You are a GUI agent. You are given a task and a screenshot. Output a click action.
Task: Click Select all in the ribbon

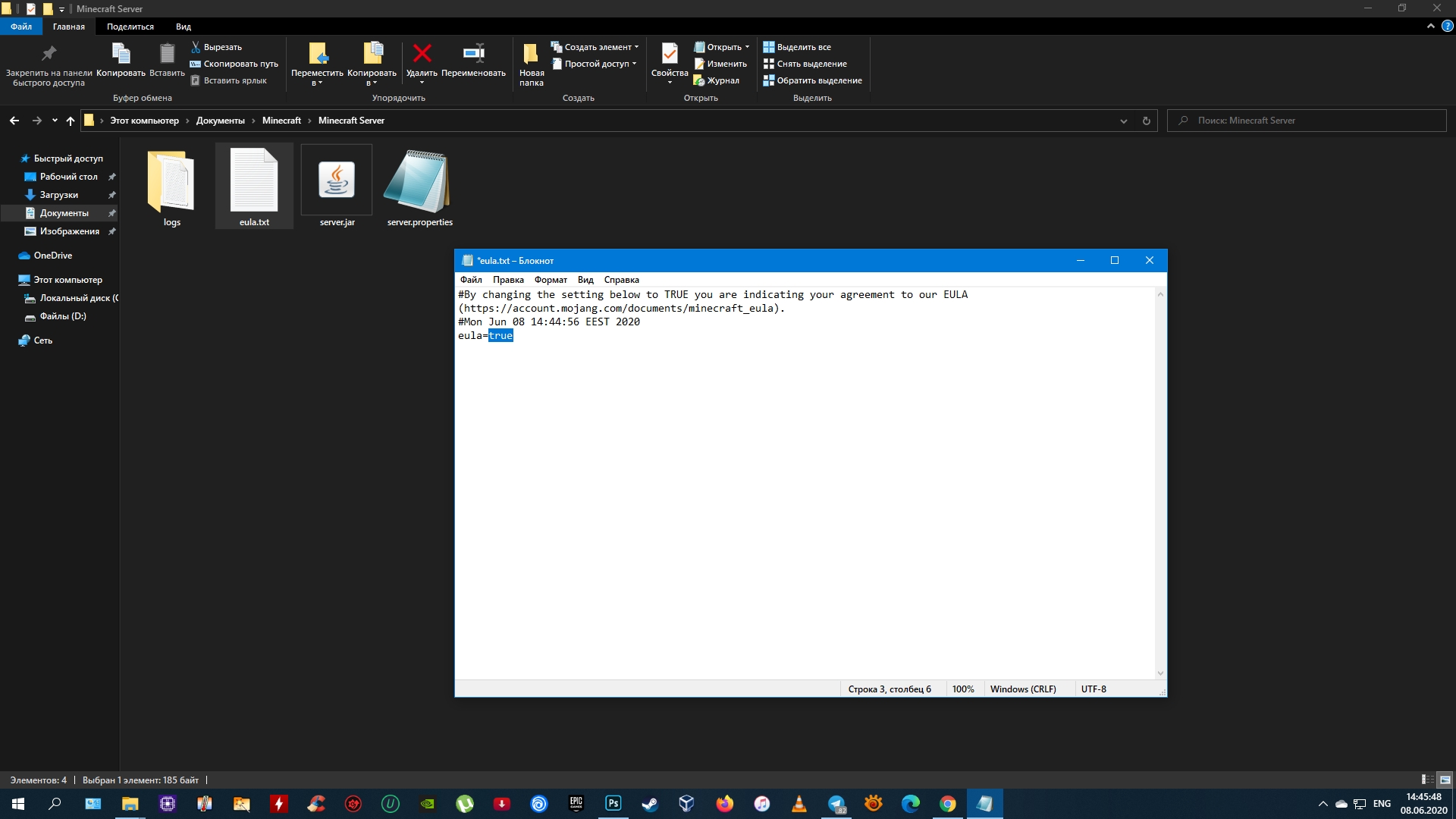coord(797,47)
